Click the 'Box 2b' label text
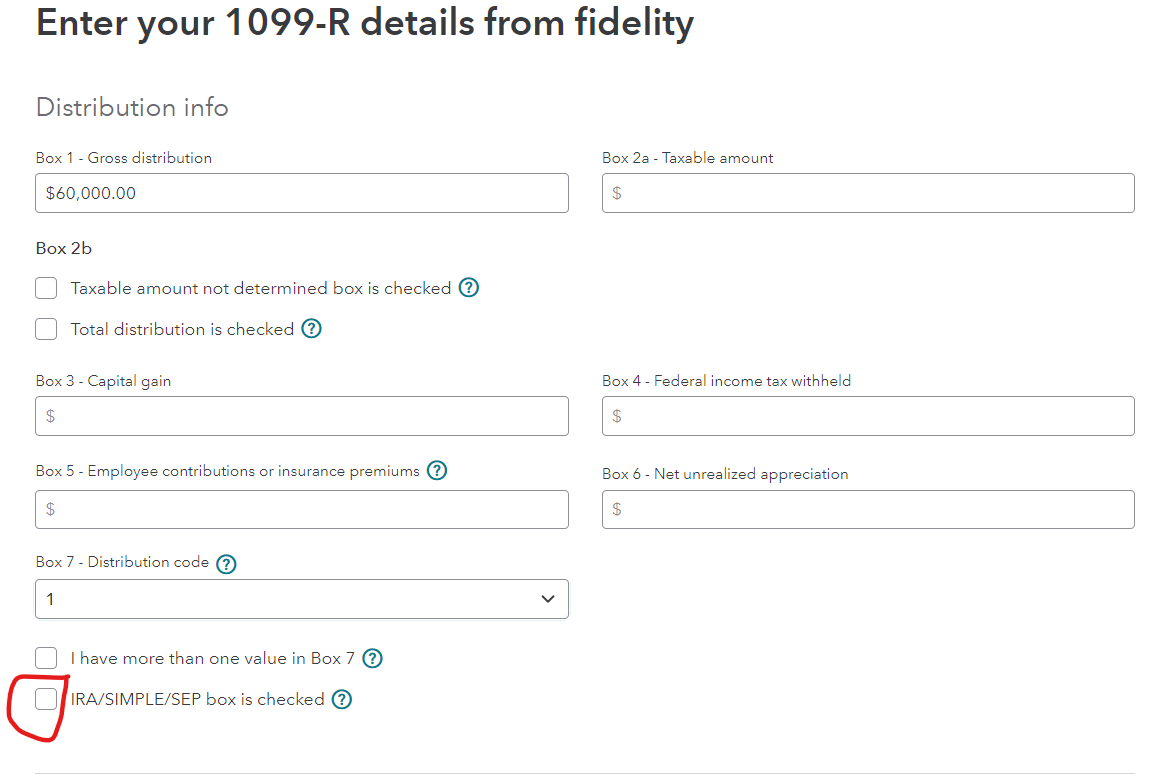 click(64, 248)
